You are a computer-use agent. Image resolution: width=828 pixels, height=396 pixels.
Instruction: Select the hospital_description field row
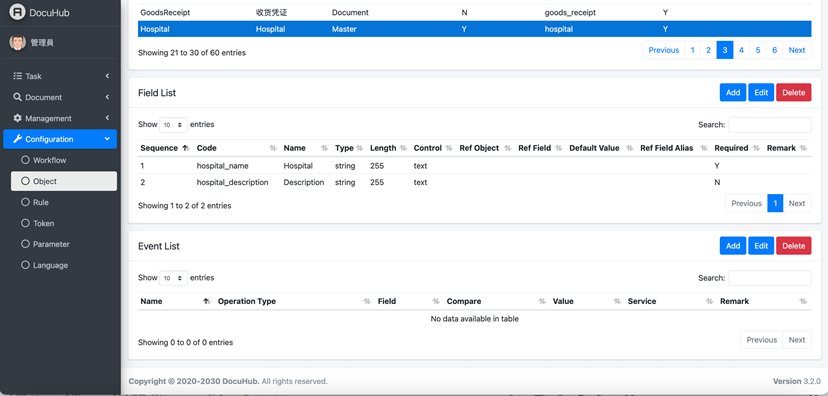point(475,182)
